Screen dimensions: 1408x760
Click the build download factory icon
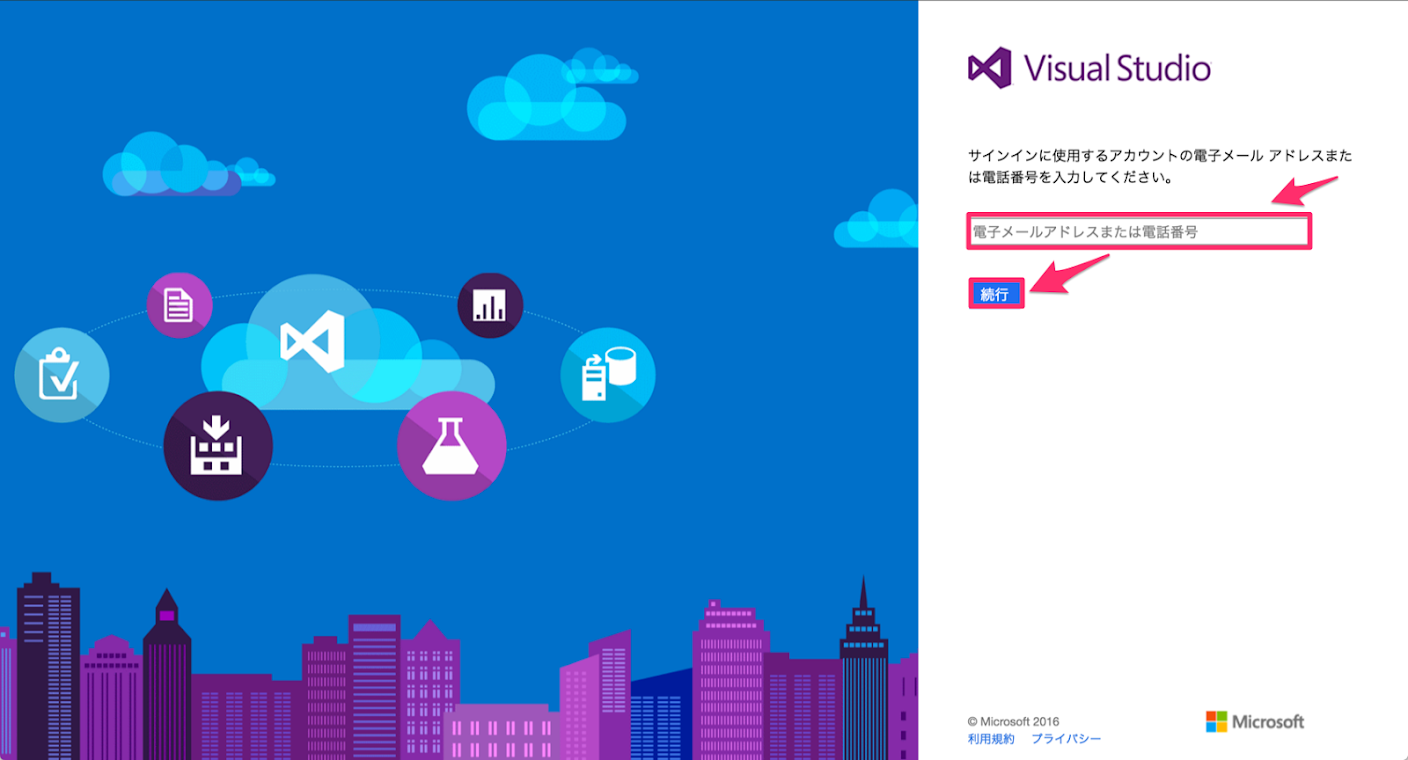tap(217, 446)
